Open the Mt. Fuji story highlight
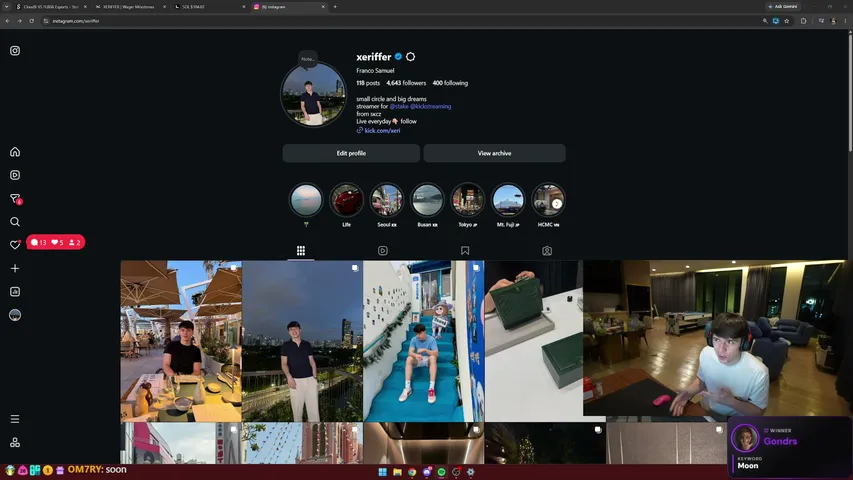This screenshot has width=853, height=480. [508, 200]
